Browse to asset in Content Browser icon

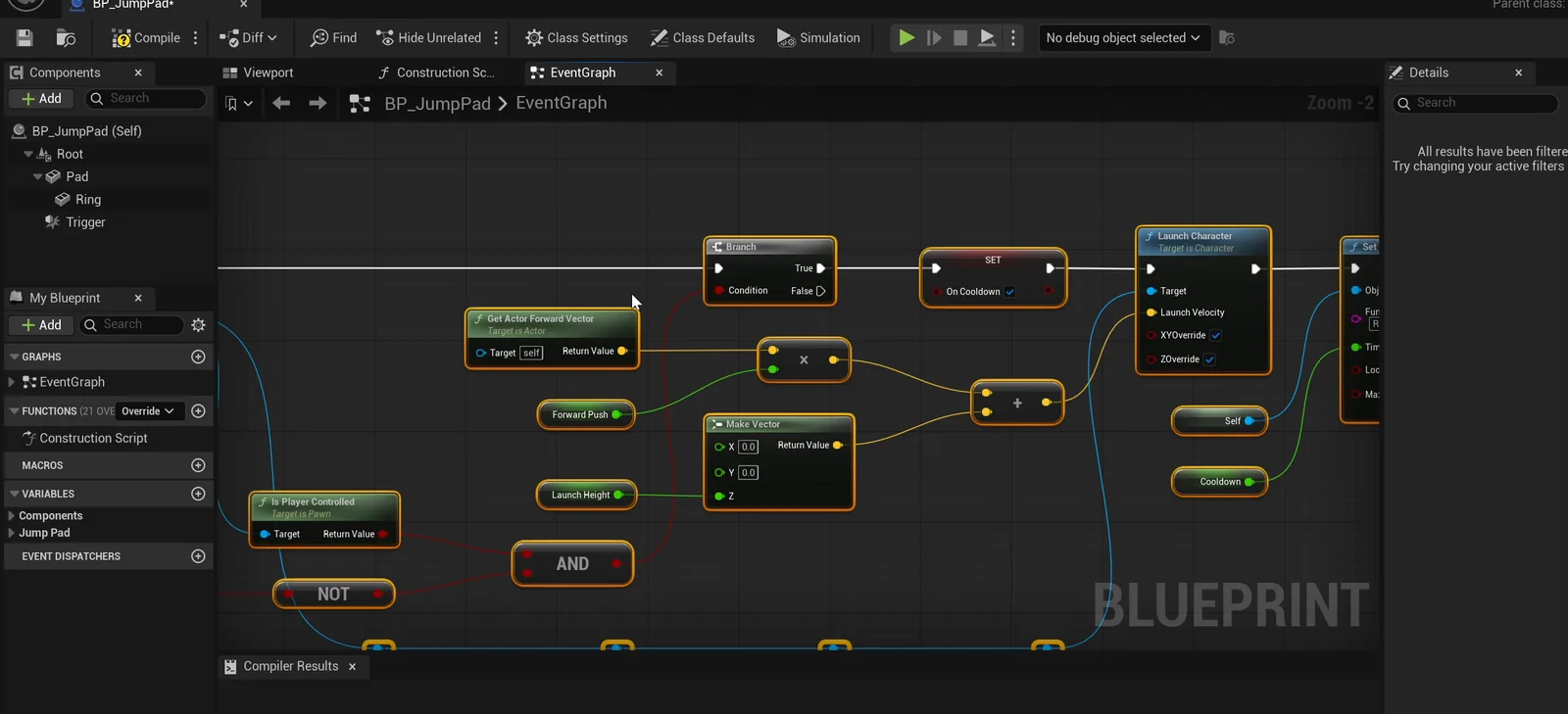coord(66,38)
